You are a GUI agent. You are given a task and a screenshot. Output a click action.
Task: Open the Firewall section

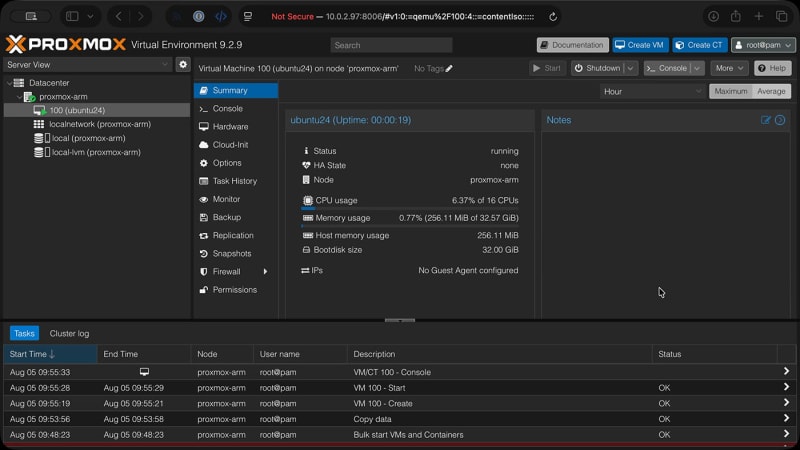click(x=236, y=271)
